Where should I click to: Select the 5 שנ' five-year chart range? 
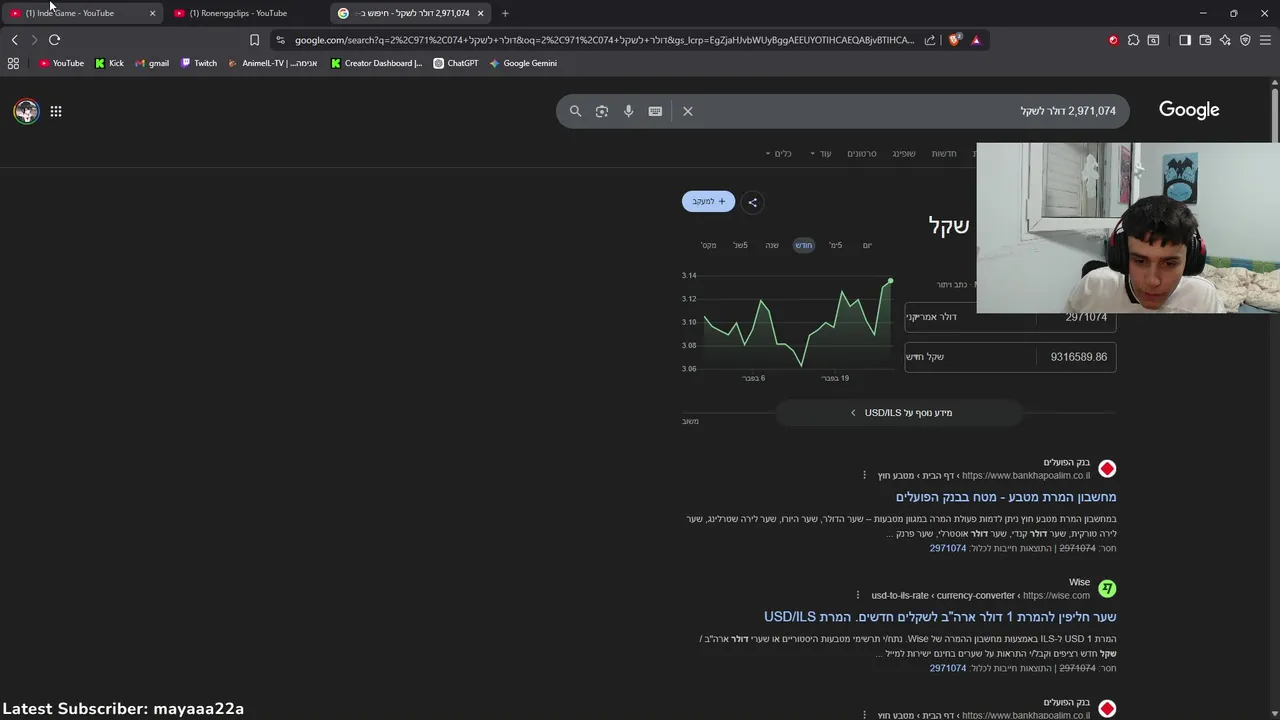click(740, 245)
